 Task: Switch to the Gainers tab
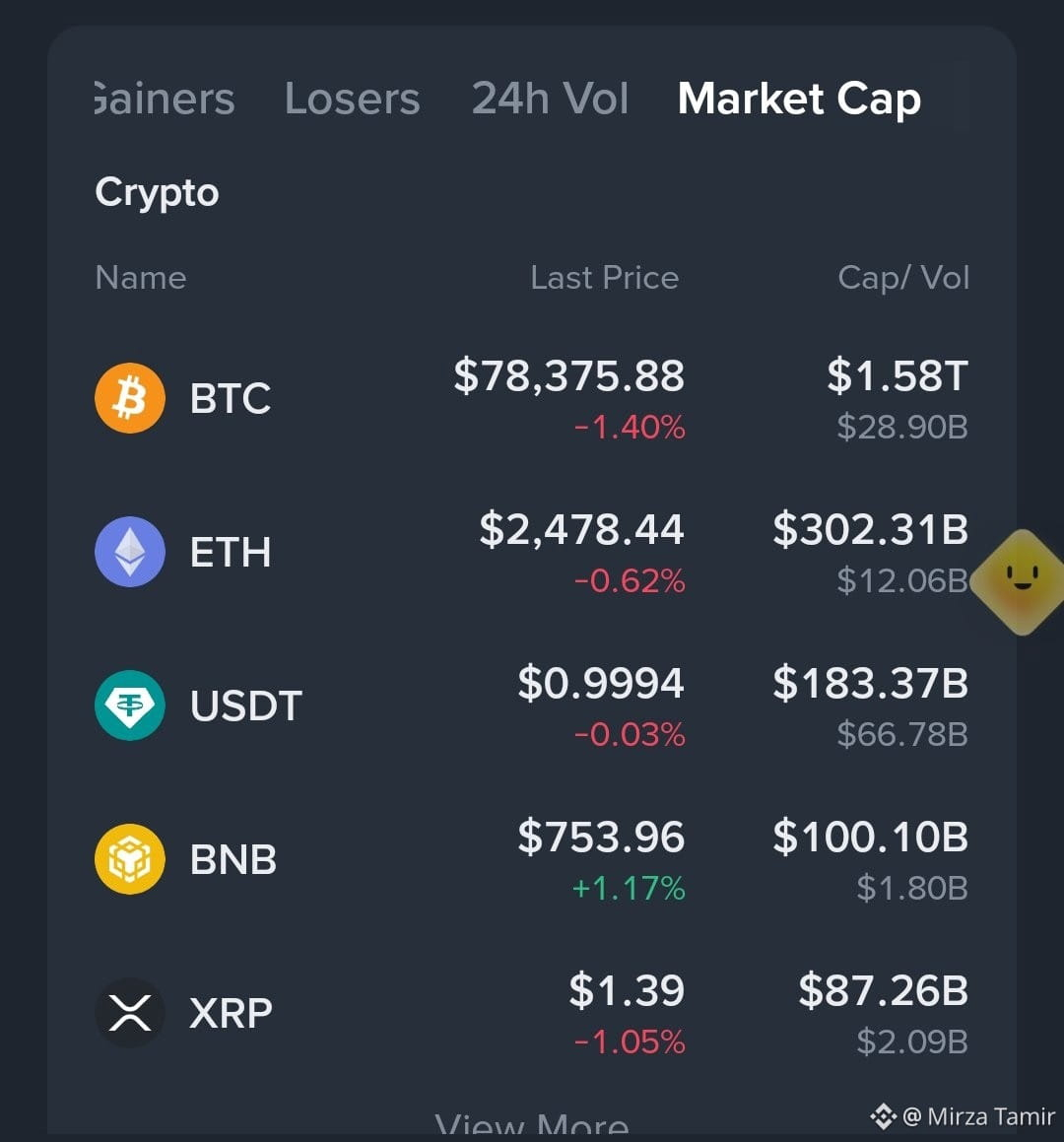[165, 99]
